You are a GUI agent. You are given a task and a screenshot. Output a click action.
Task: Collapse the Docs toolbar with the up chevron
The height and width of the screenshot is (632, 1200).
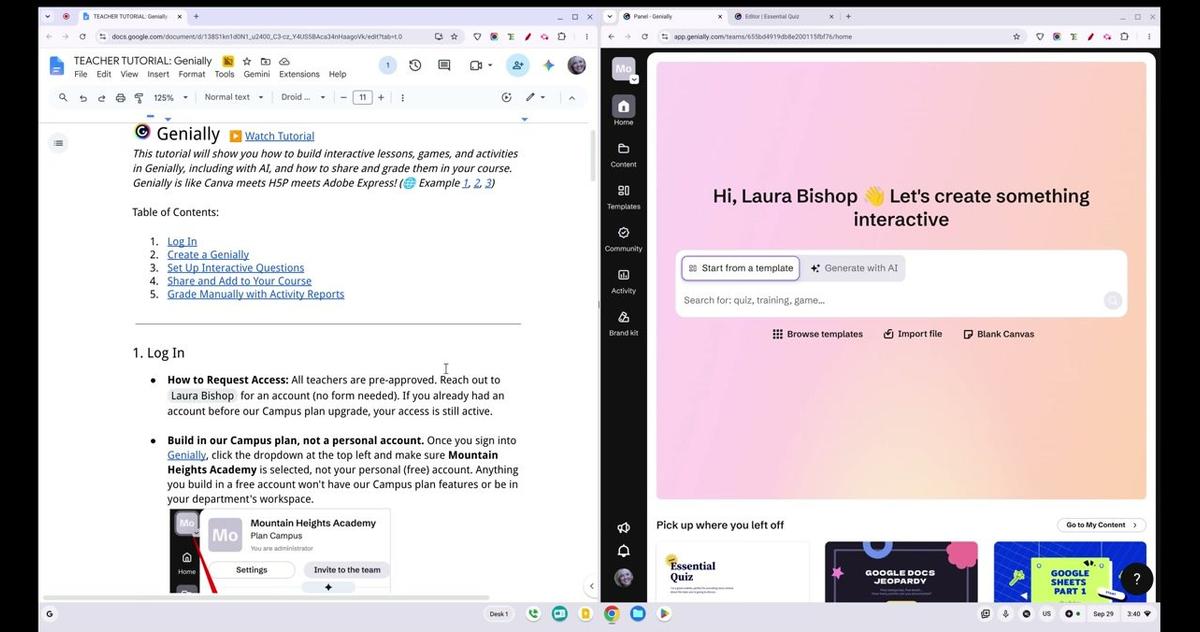tap(572, 97)
